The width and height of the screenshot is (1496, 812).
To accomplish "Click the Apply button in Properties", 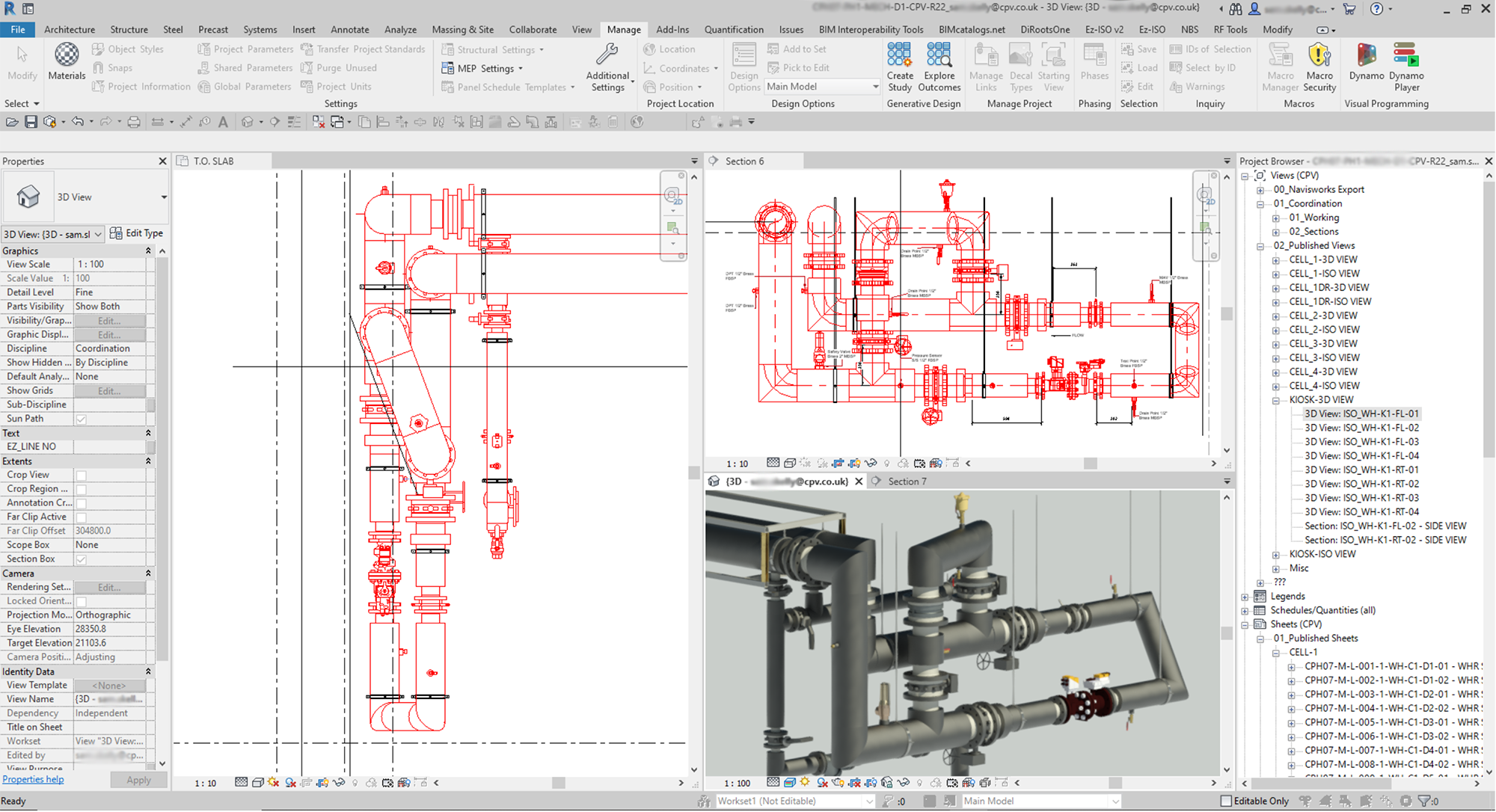I will (138, 780).
